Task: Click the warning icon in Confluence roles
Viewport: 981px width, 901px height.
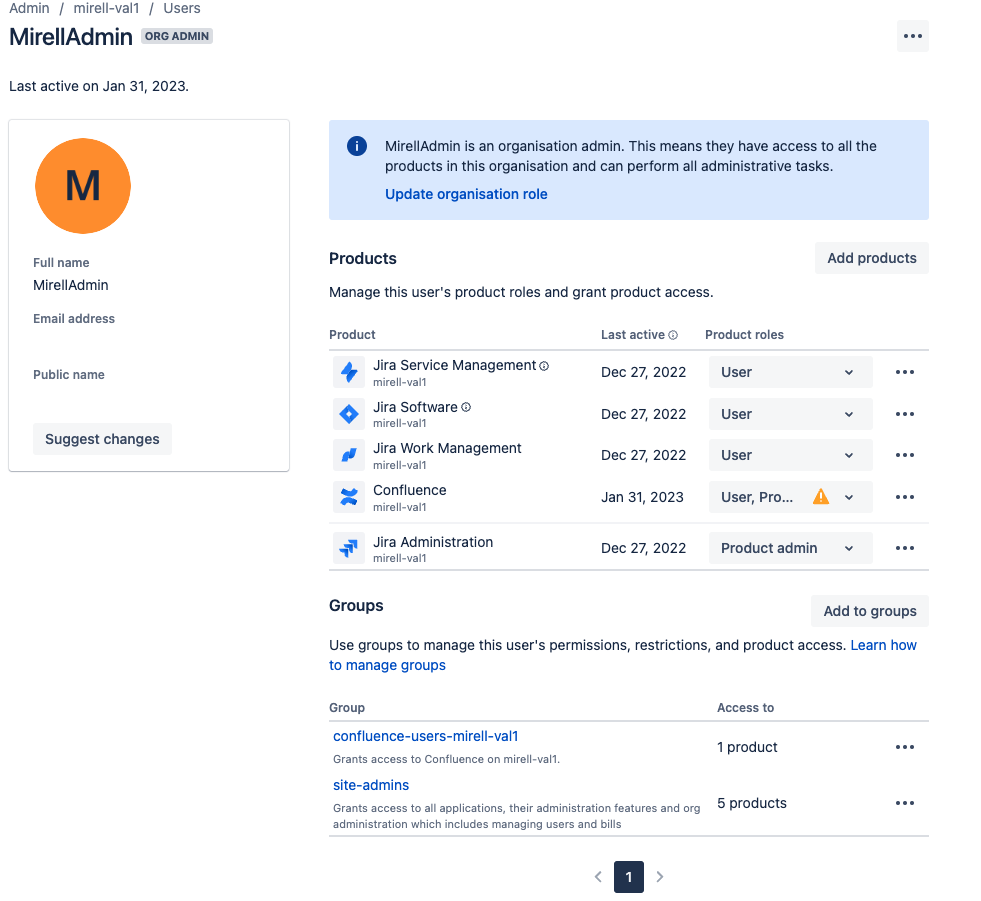Action: (821, 497)
